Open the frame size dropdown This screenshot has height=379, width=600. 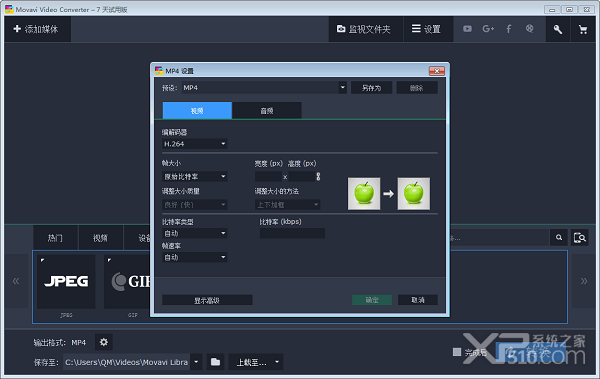tap(195, 176)
